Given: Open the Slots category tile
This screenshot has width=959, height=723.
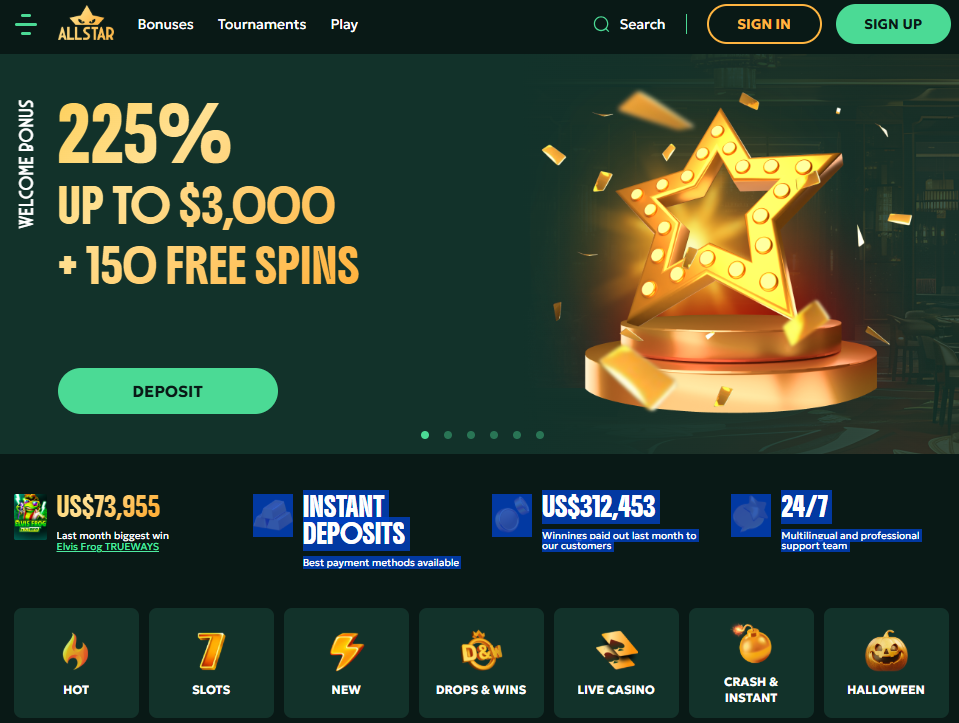Looking at the screenshot, I should [x=212, y=662].
